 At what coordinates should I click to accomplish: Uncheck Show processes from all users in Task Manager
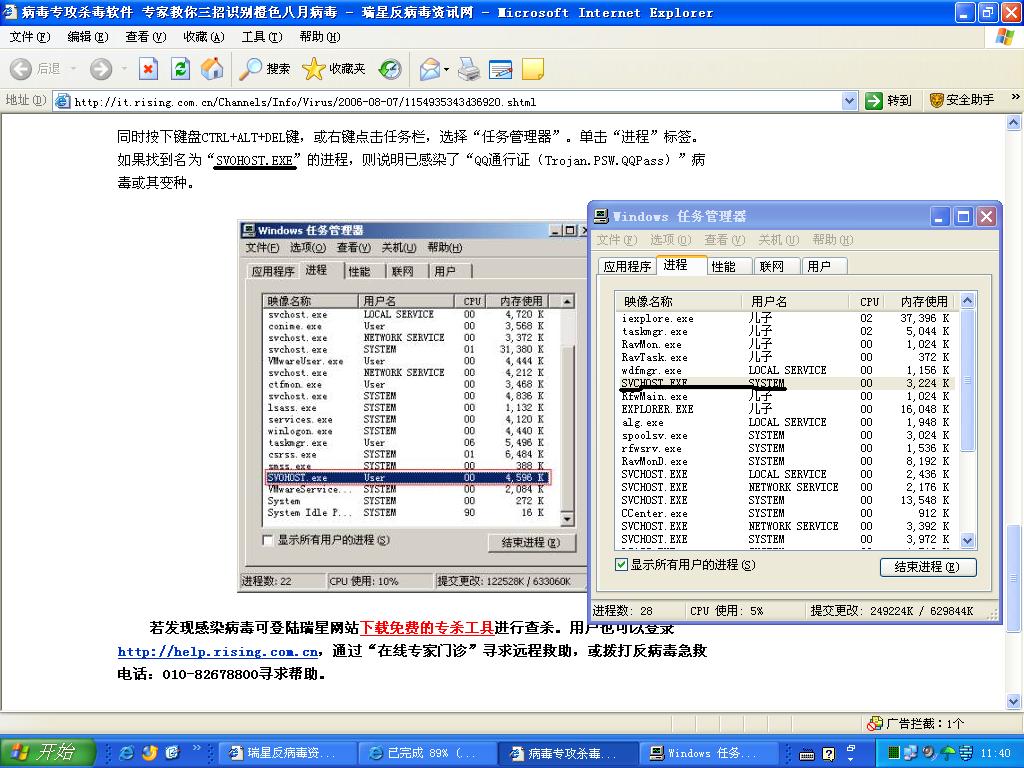pyautogui.click(x=622, y=564)
